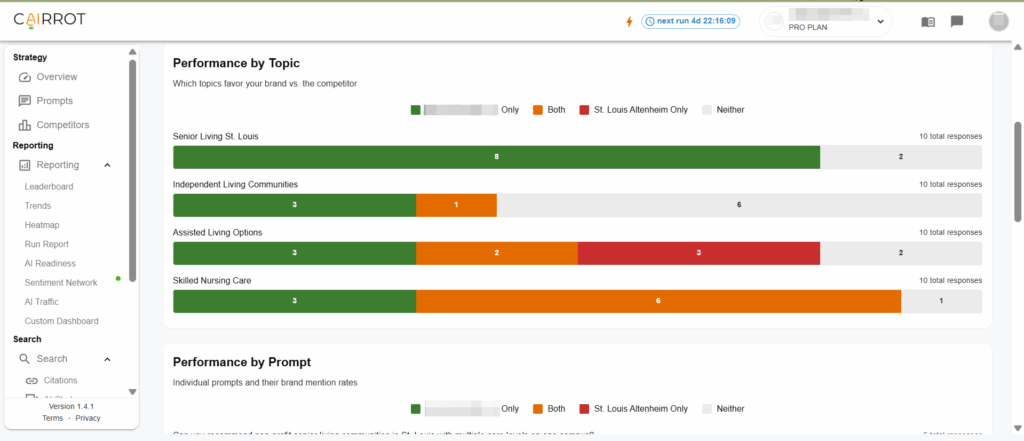Click the orange 1 segment for Independent Living Communities
Viewport: 1024px width, 441px height.
[x=456, y=205]
